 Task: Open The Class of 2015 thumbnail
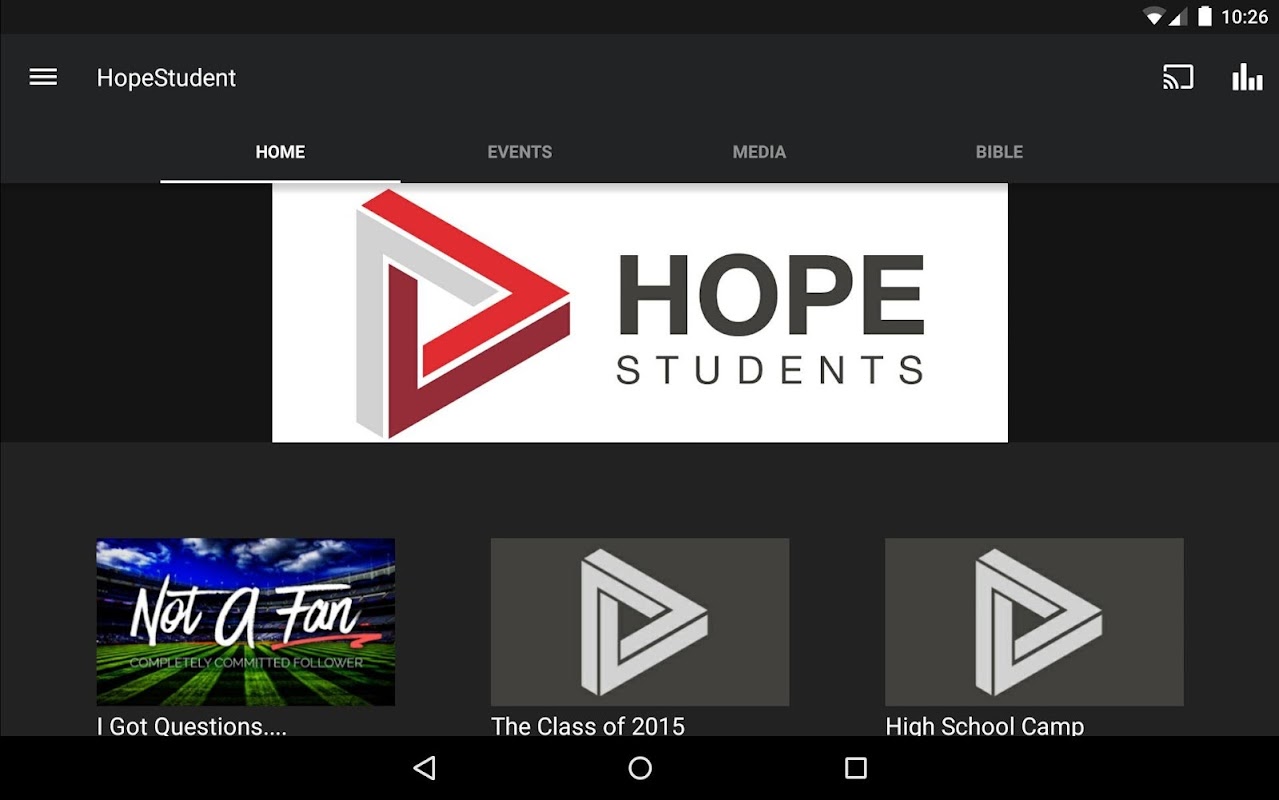point(640,622)
